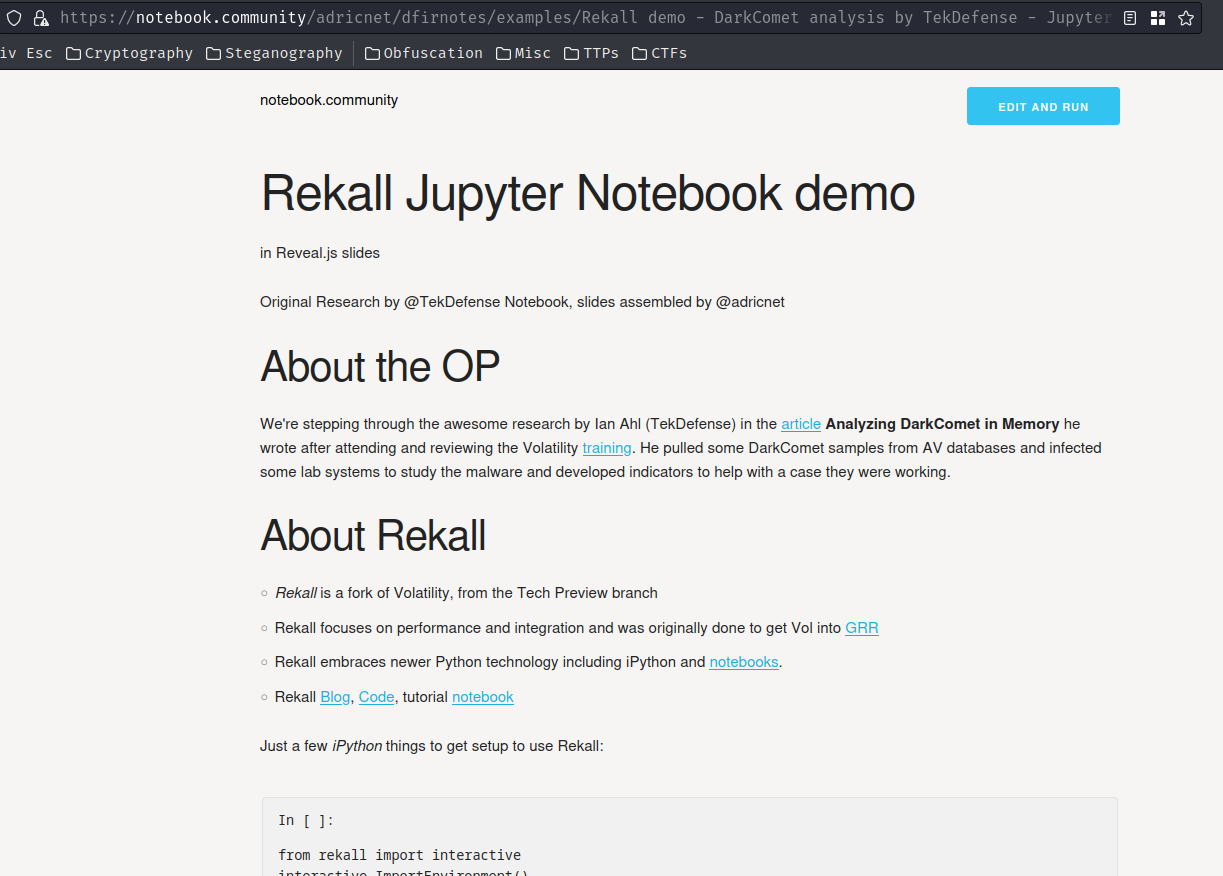Click the italic 'Rekall' word in bullet list
The height and width of the screenshot is (876, 1223).
tap(296, 593)
